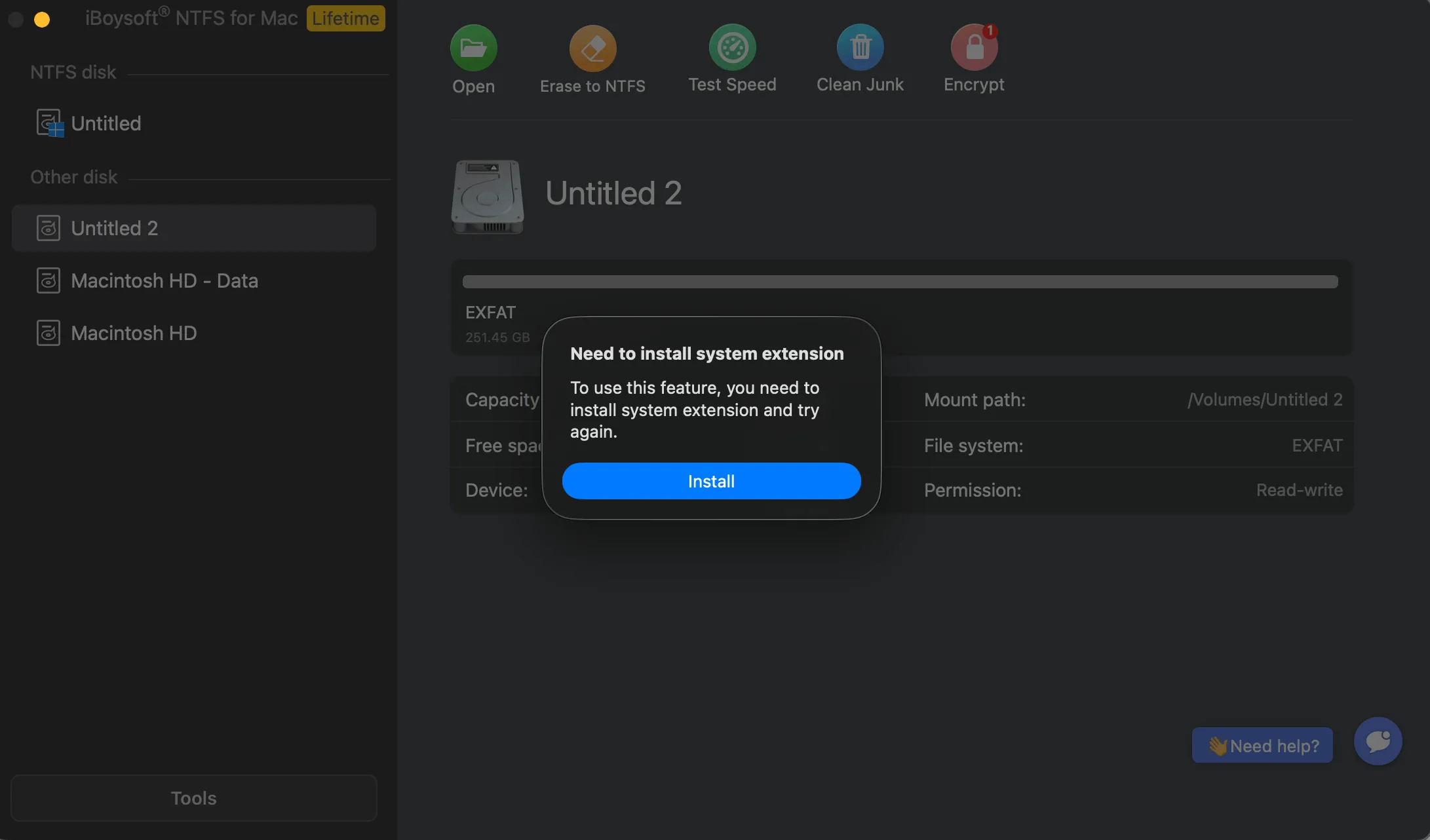Click the Permission: label
The image size is (1430, 840).
click(973, 490)
